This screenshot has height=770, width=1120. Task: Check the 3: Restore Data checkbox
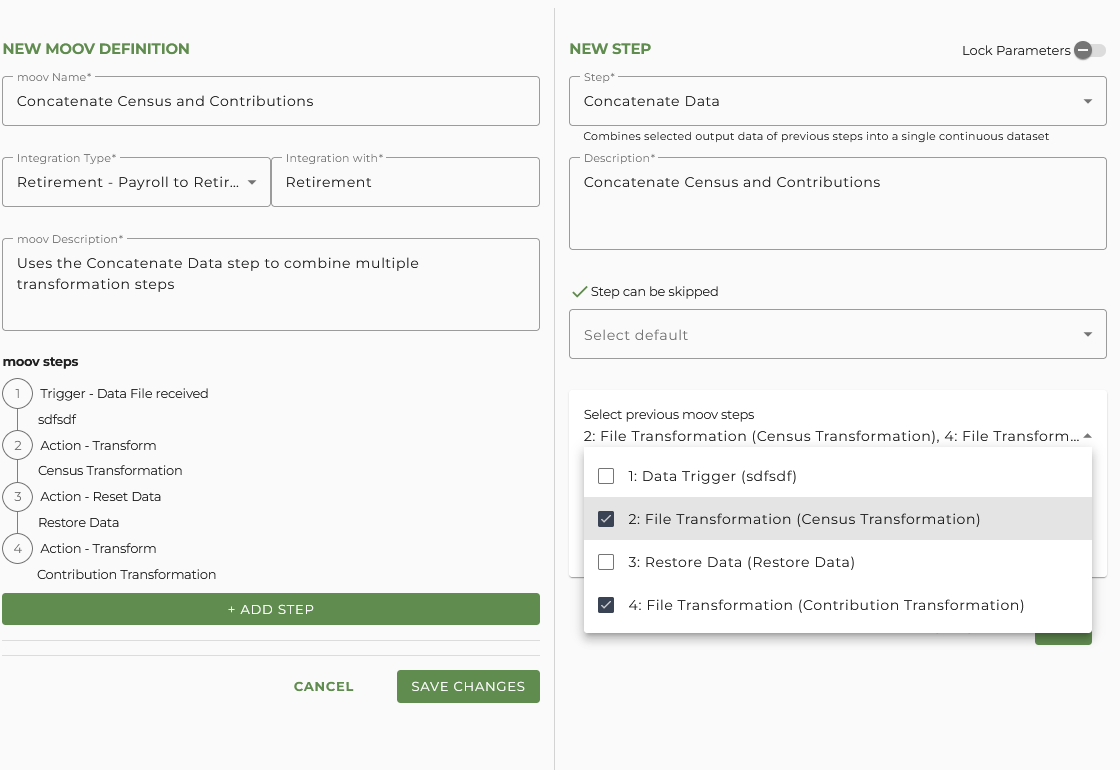(x=606, y=562)
